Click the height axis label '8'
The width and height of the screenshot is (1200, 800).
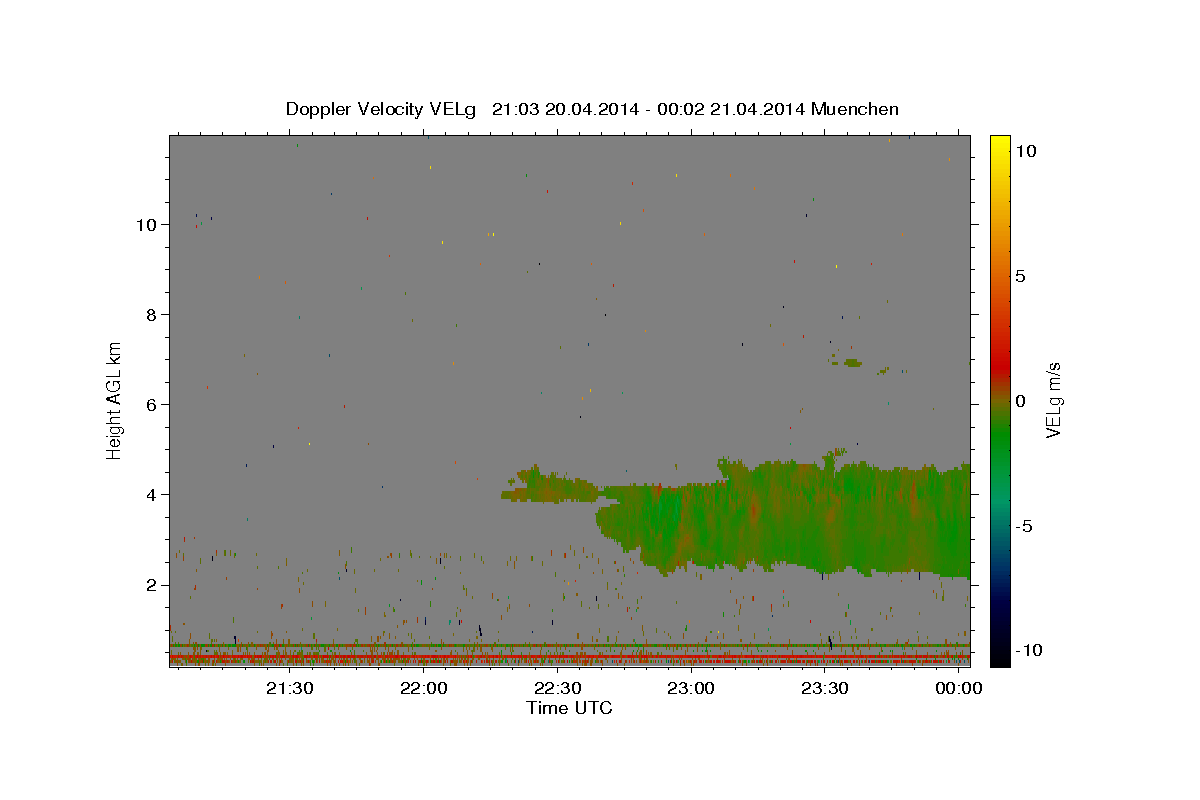154,314
